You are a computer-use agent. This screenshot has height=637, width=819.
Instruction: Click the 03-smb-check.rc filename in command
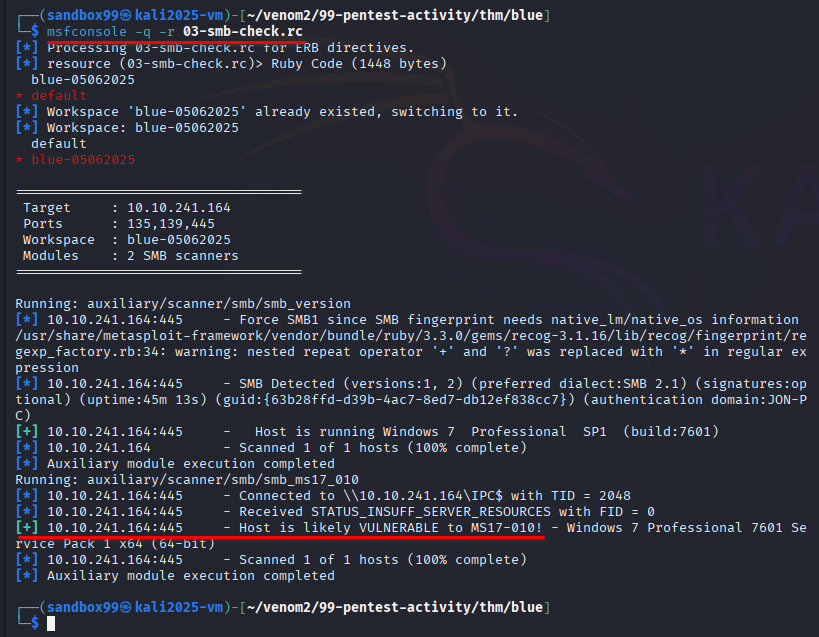pos(243,32)
